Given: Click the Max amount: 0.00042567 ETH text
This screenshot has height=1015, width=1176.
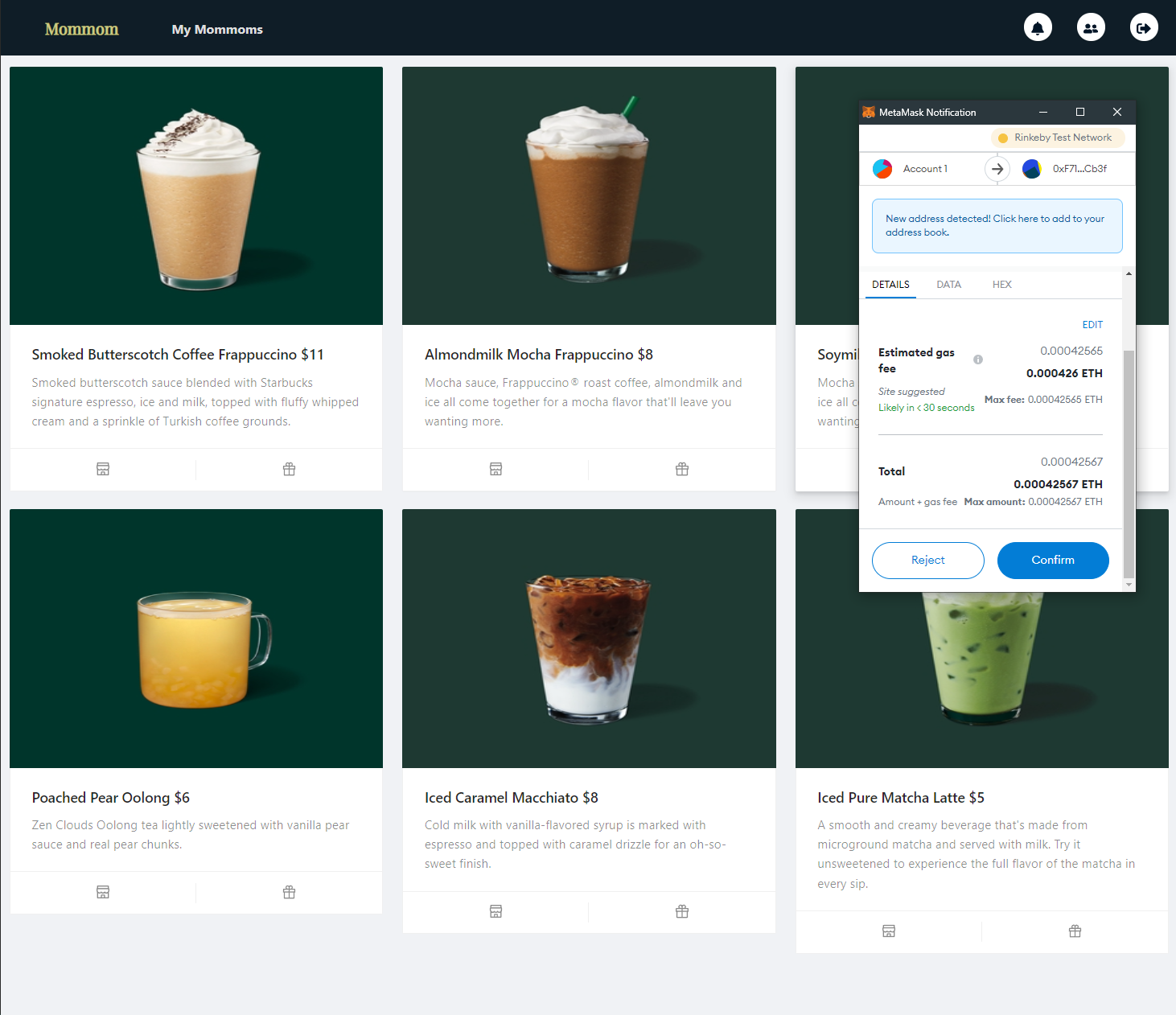Looking at the screenshot, I should click(1034, 502).
